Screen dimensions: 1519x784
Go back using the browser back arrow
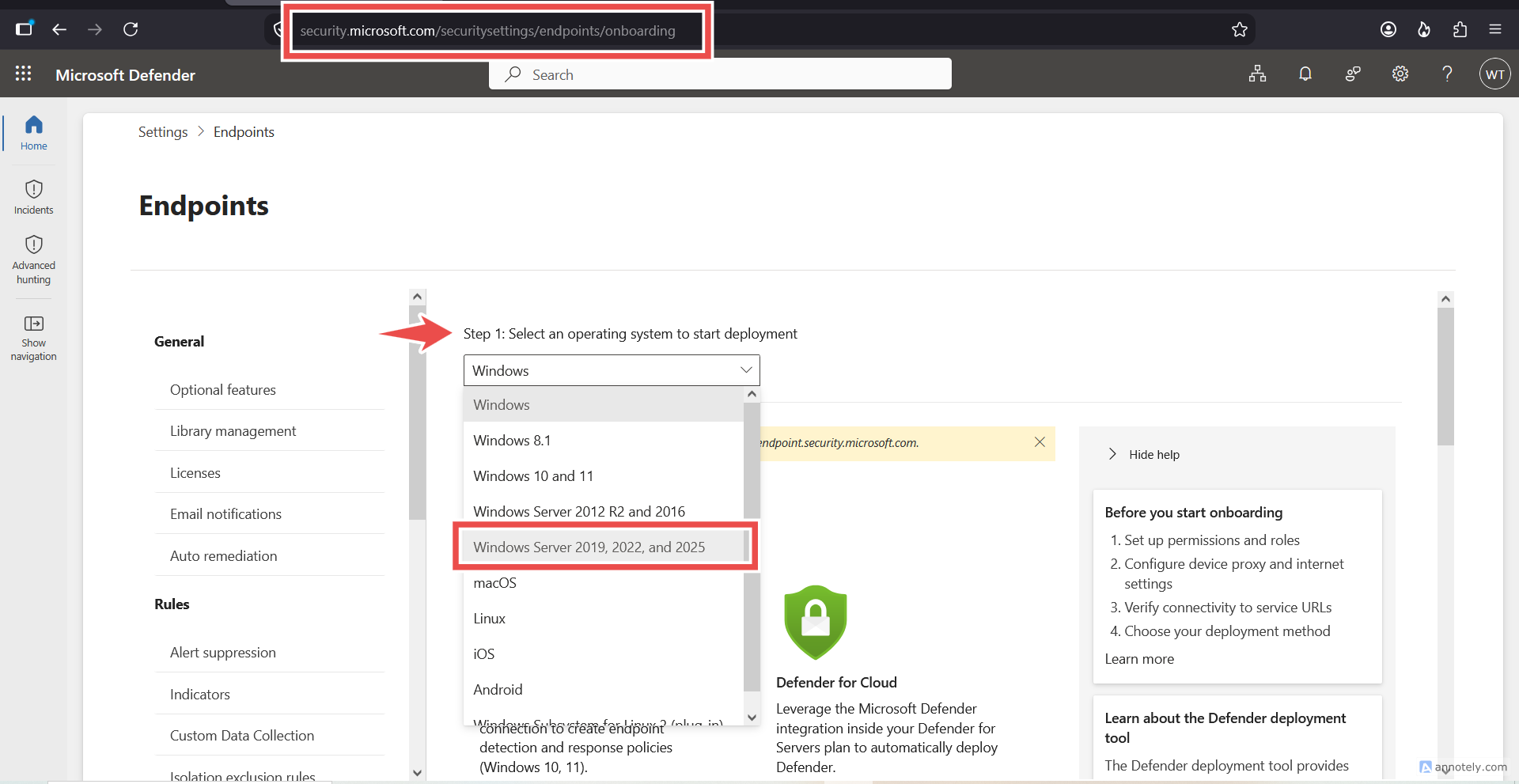click(x=59, y=29)
